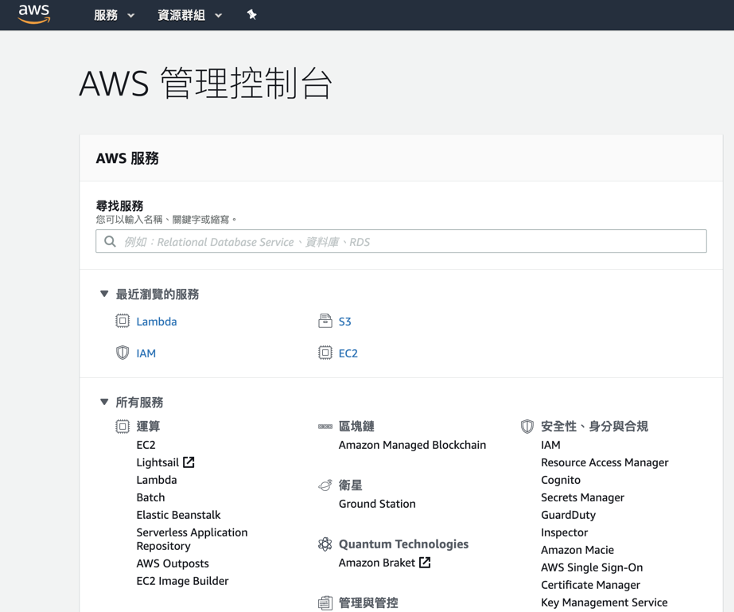
Task: Open AWS Single Sign-On
Action: click(x=592, y=568)
